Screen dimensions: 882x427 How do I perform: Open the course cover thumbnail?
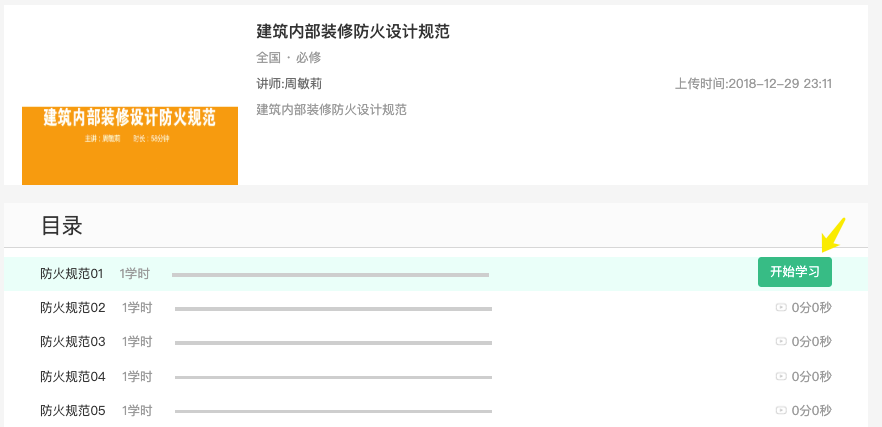(130, 145)
